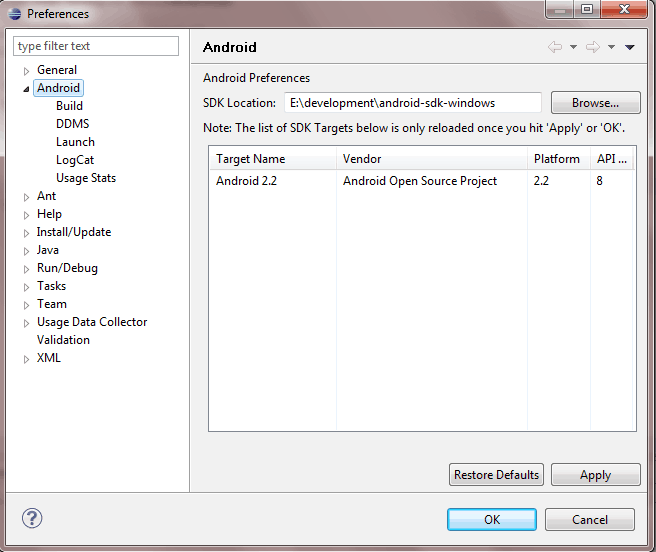Expand the Run/Debug tree node
The height and width of the screenshot is (552, 656).
tap(26, 269)
